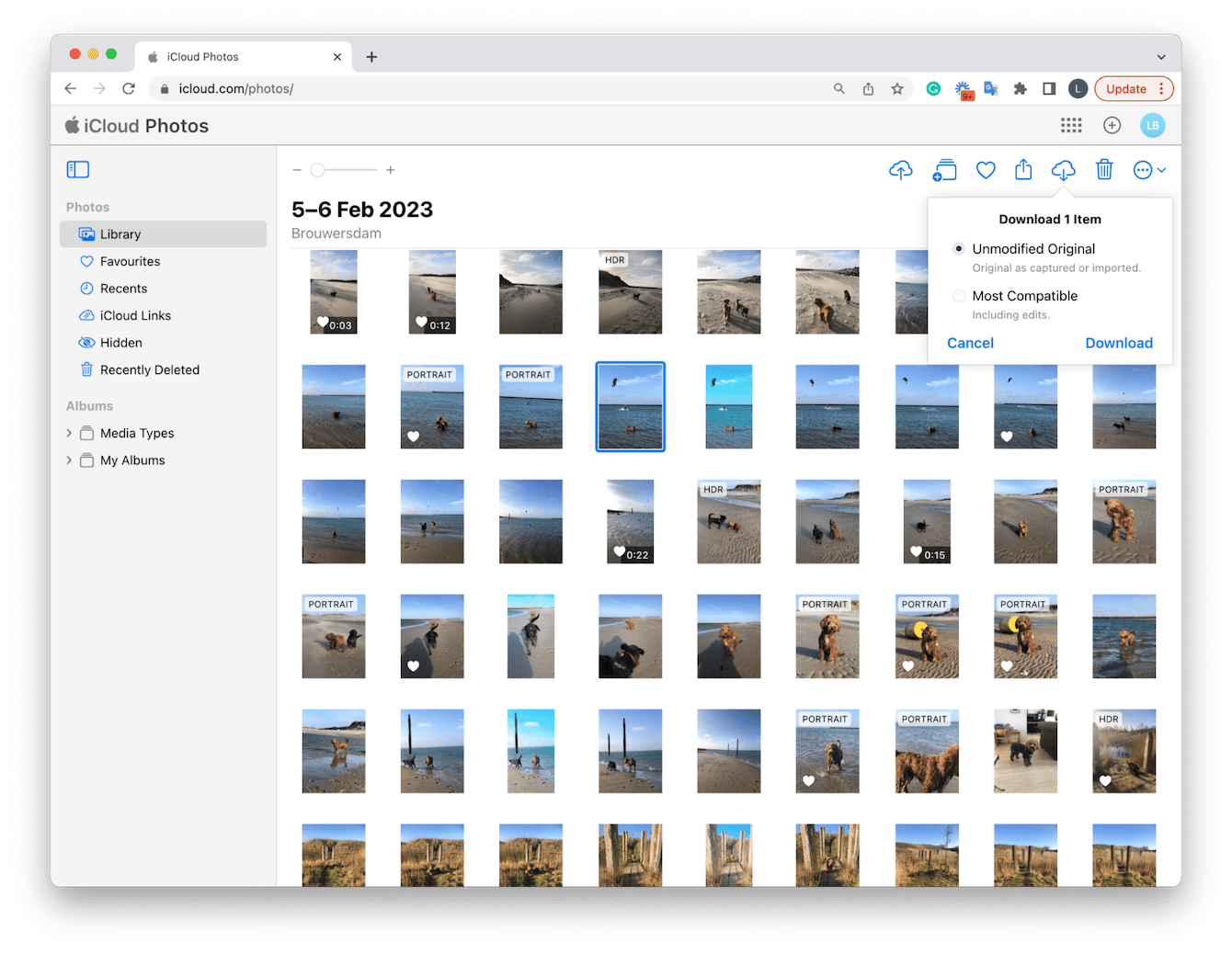Screen dimensions: 1232x954
Task: Open the add to album icon
Action: [x=944, y=170]
